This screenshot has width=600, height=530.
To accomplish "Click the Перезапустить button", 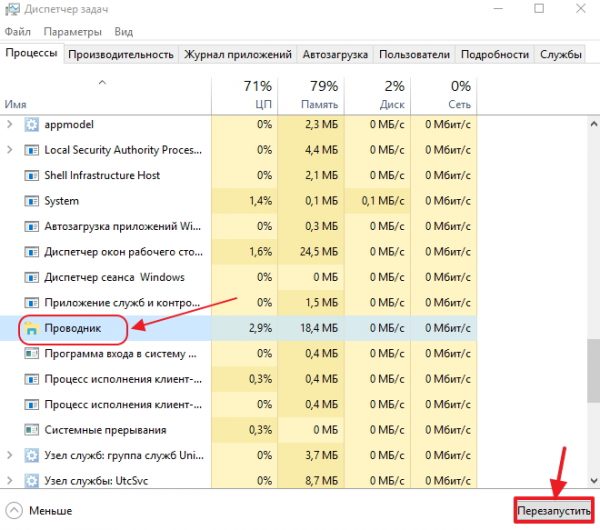I will [x=554, y=511].
